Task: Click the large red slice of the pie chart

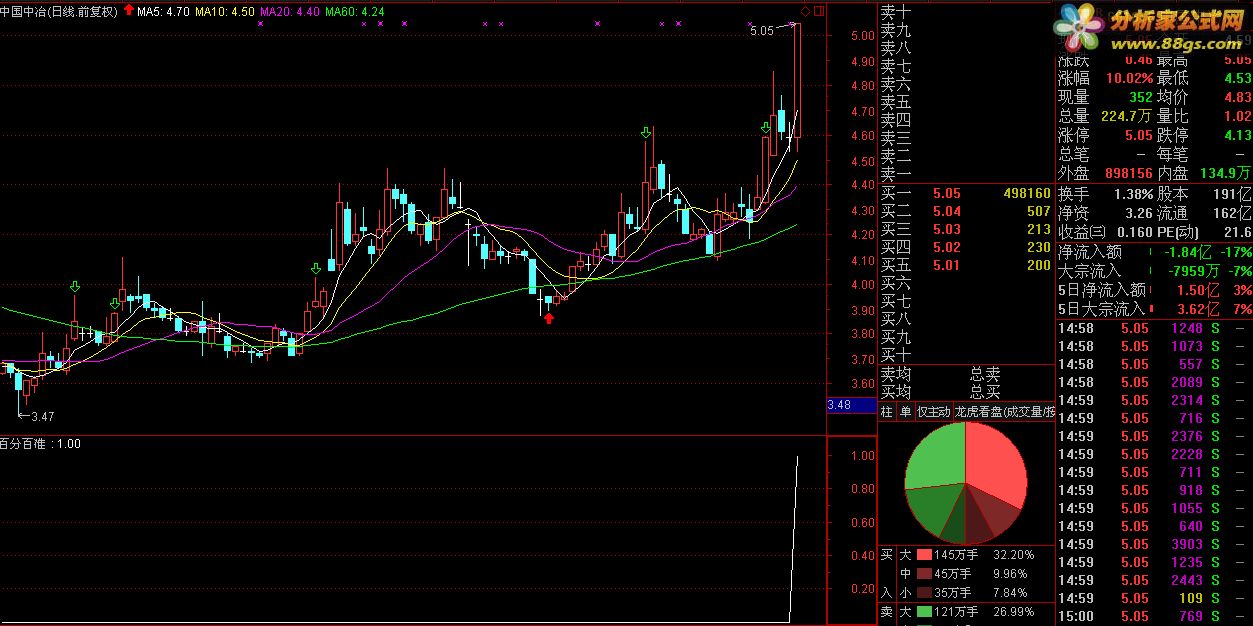Action: point(995,465)
